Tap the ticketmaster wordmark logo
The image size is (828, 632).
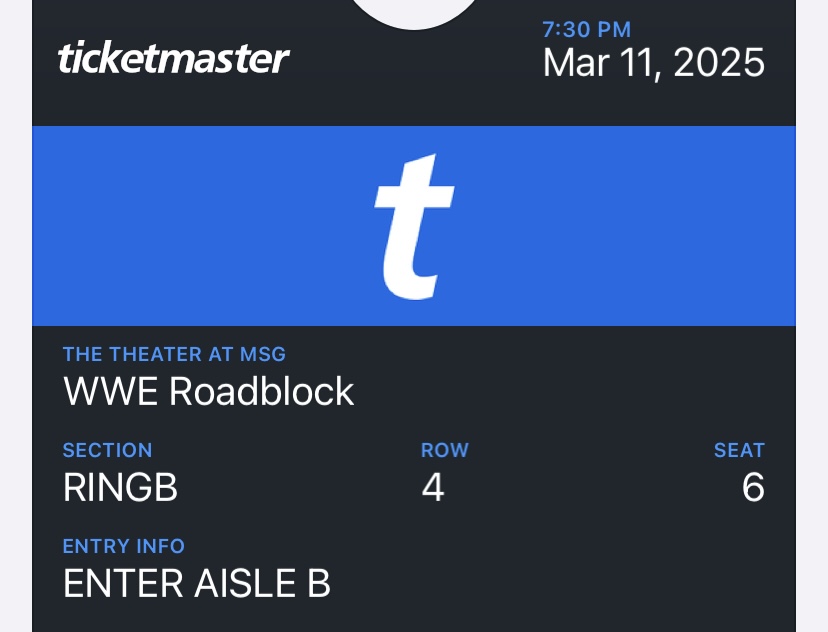(174, 58)
